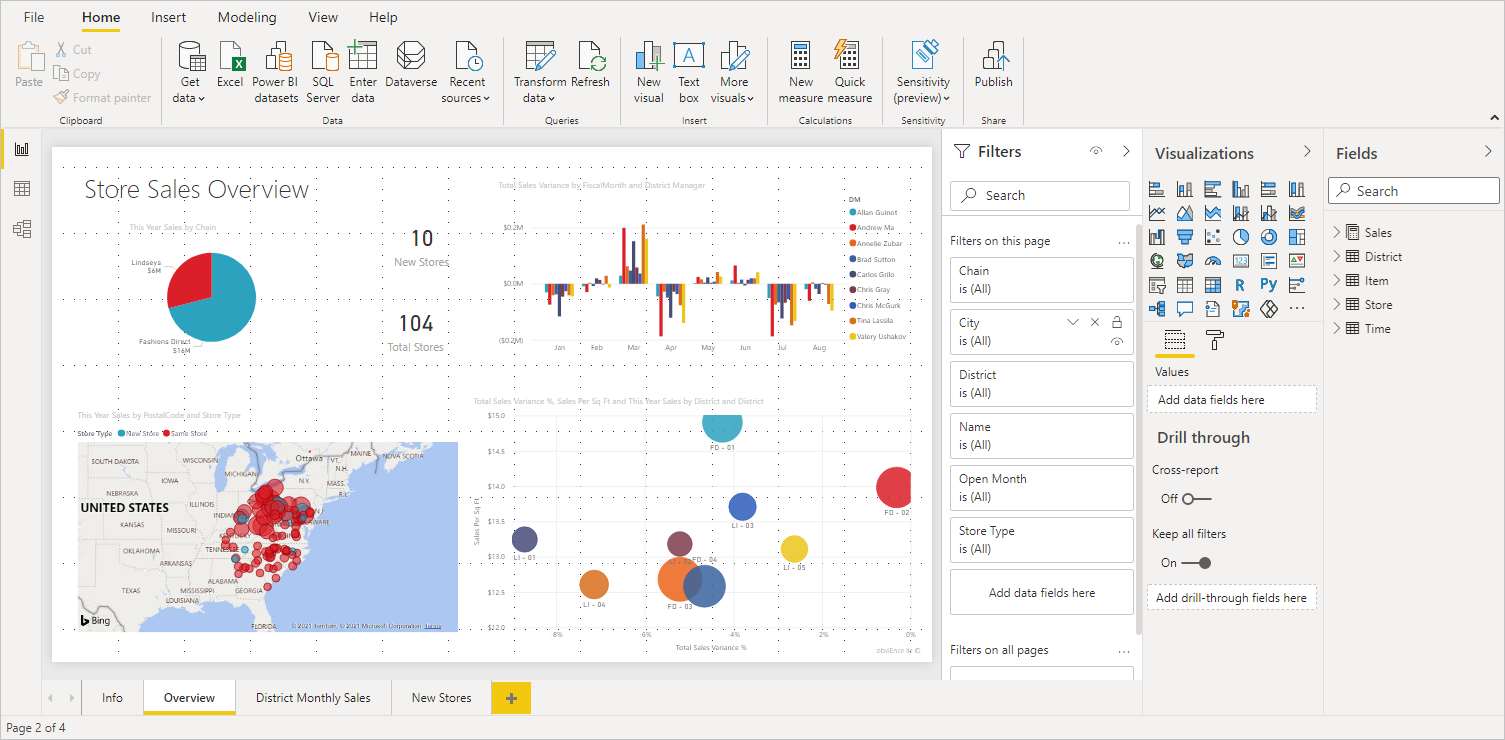Open the Format paint roller tab
This screenshot has width=1505, height=740.
click(1215, 340)
